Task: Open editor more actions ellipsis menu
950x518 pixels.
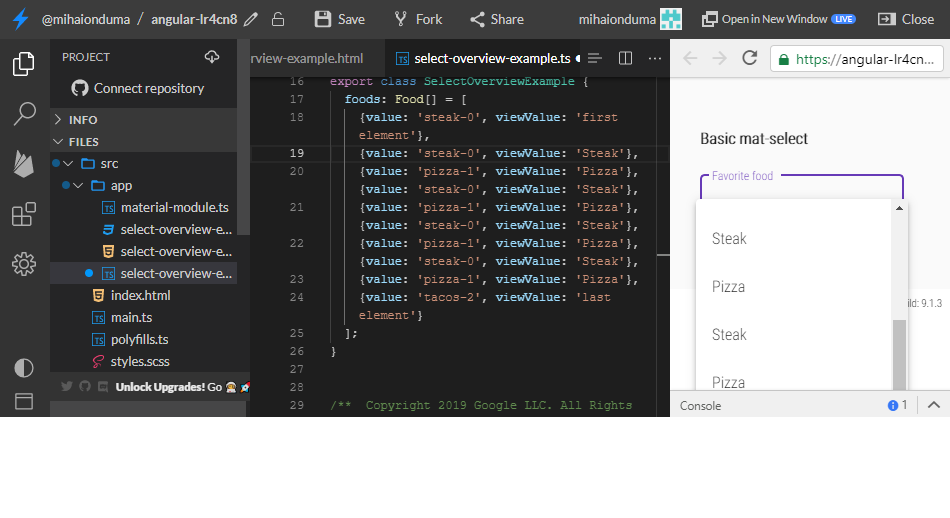Action: (x=655, y=58)
